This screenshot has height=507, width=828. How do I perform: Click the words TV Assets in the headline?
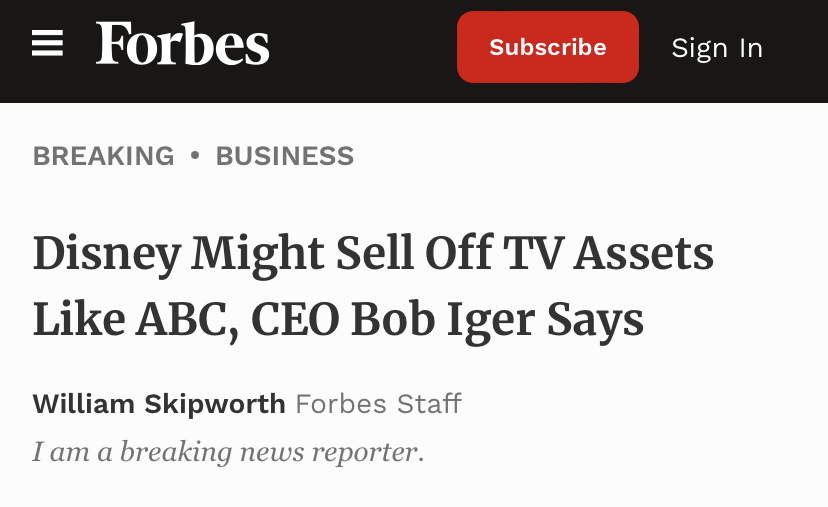pos(613,253)
